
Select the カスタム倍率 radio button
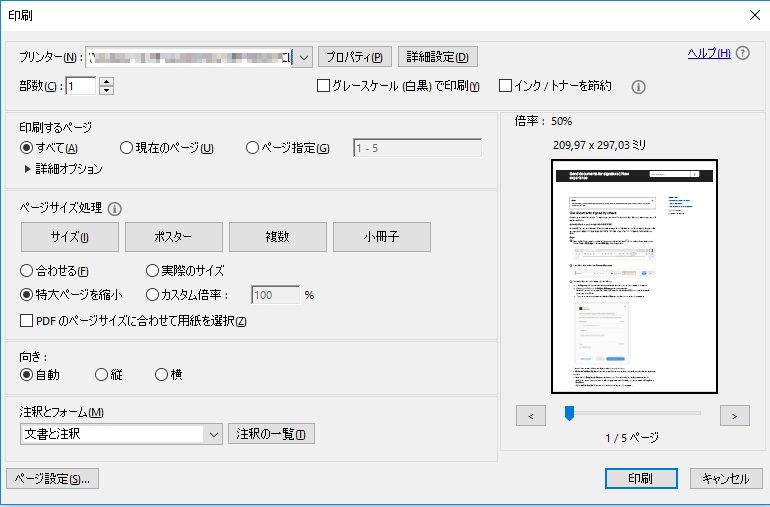152,295
